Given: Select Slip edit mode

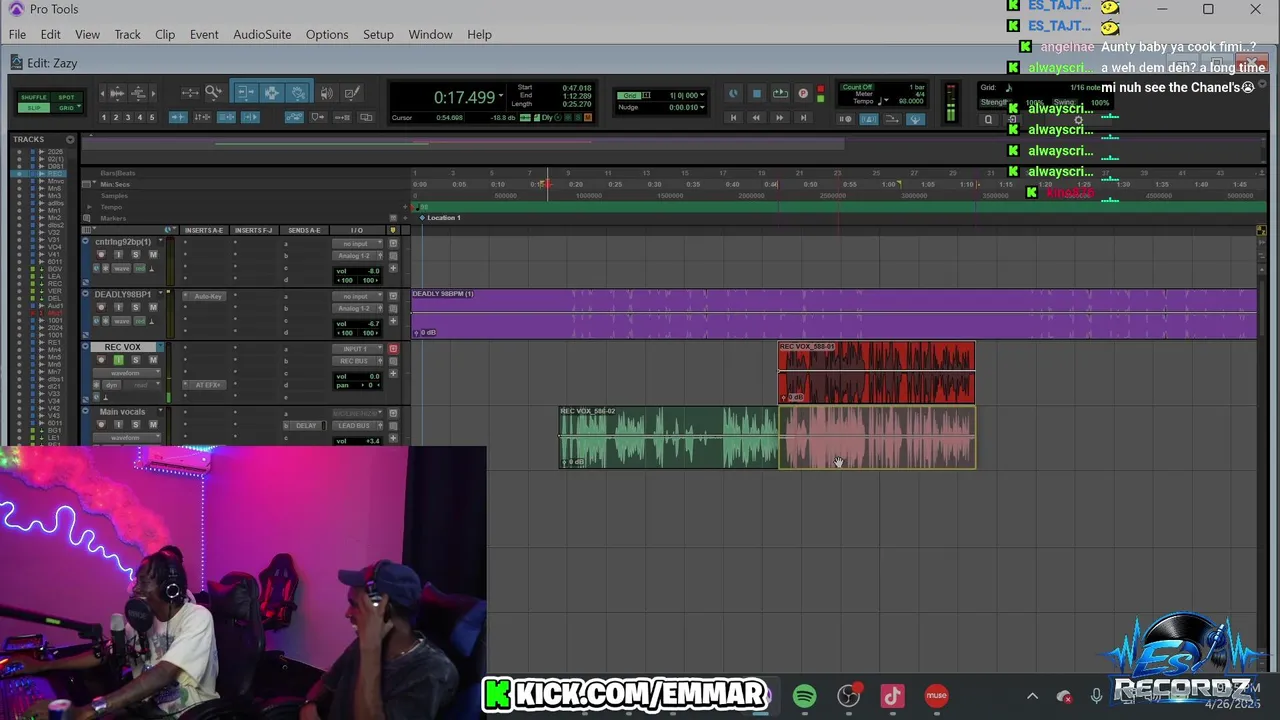Looking at the screenshot, I should pos(34,108).
